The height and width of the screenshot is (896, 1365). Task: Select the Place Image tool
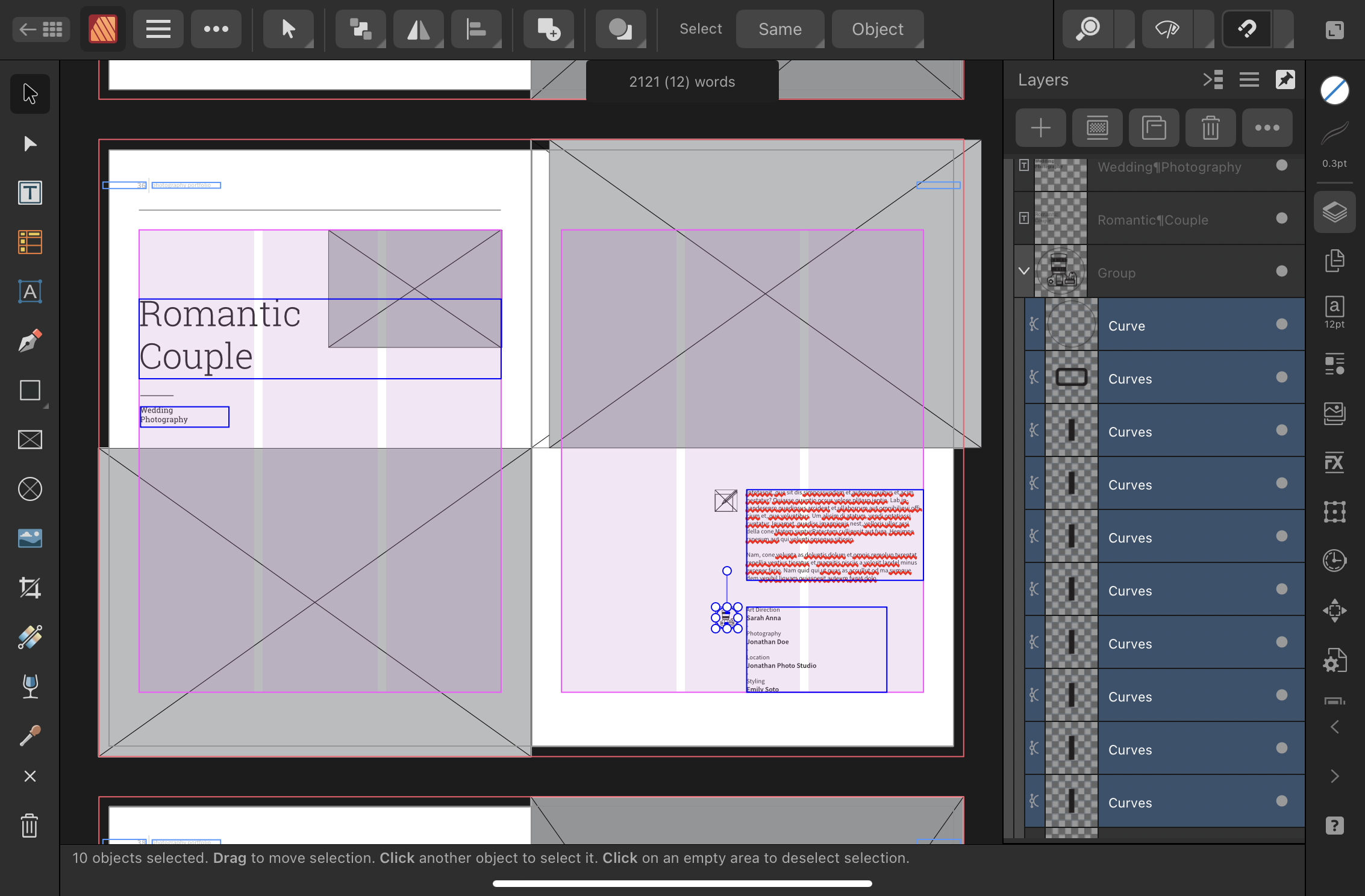coord(30,538)
